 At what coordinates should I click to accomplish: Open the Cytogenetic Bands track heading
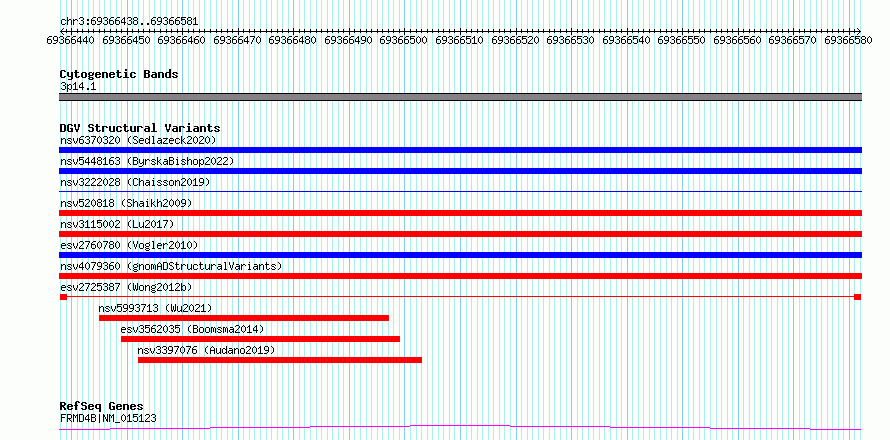[x=119, y=74]
